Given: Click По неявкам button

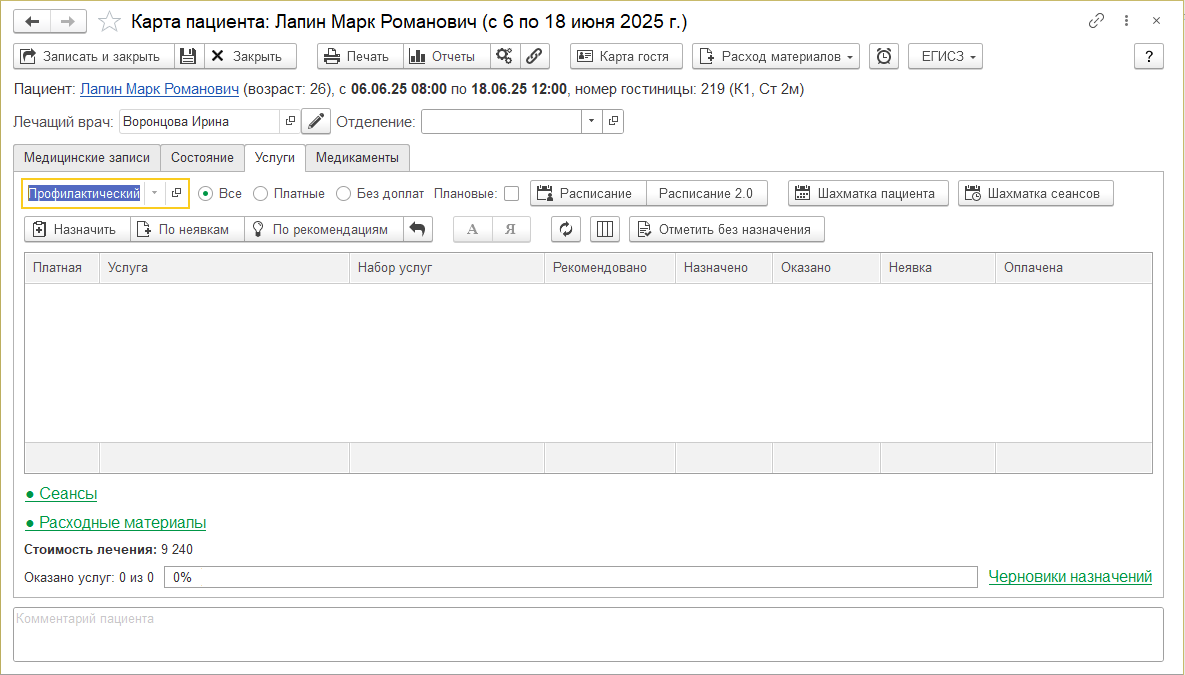Looking at the screenshot, I should 187,229.
